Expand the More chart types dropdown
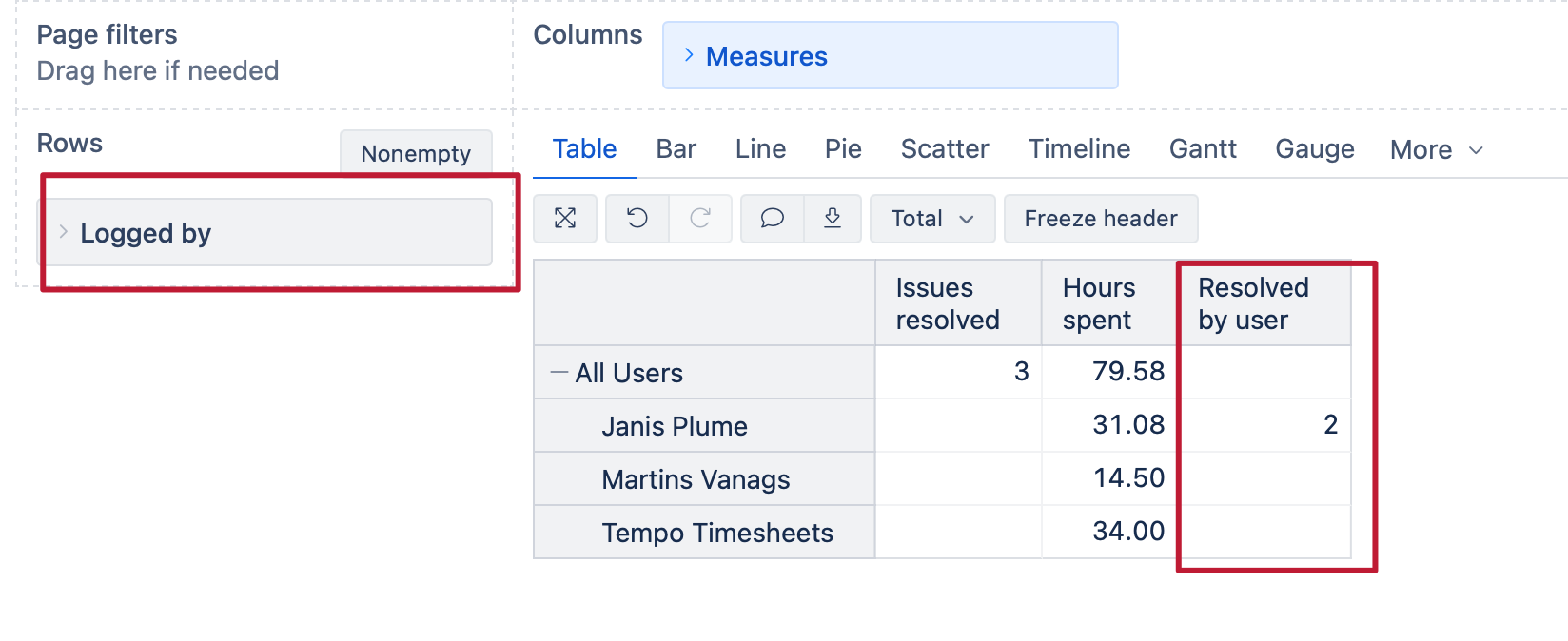The image size is (1568, 641). 1436,150
